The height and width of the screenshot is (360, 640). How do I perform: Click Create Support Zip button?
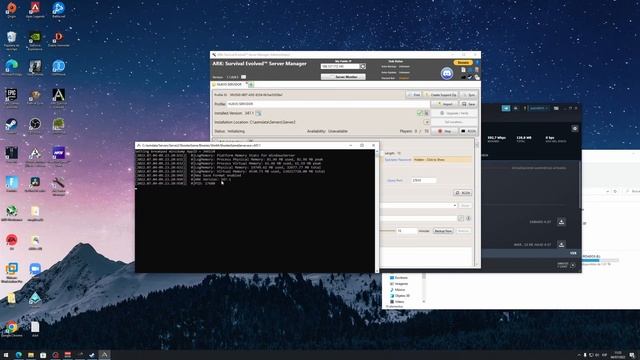tap(441, 95)
